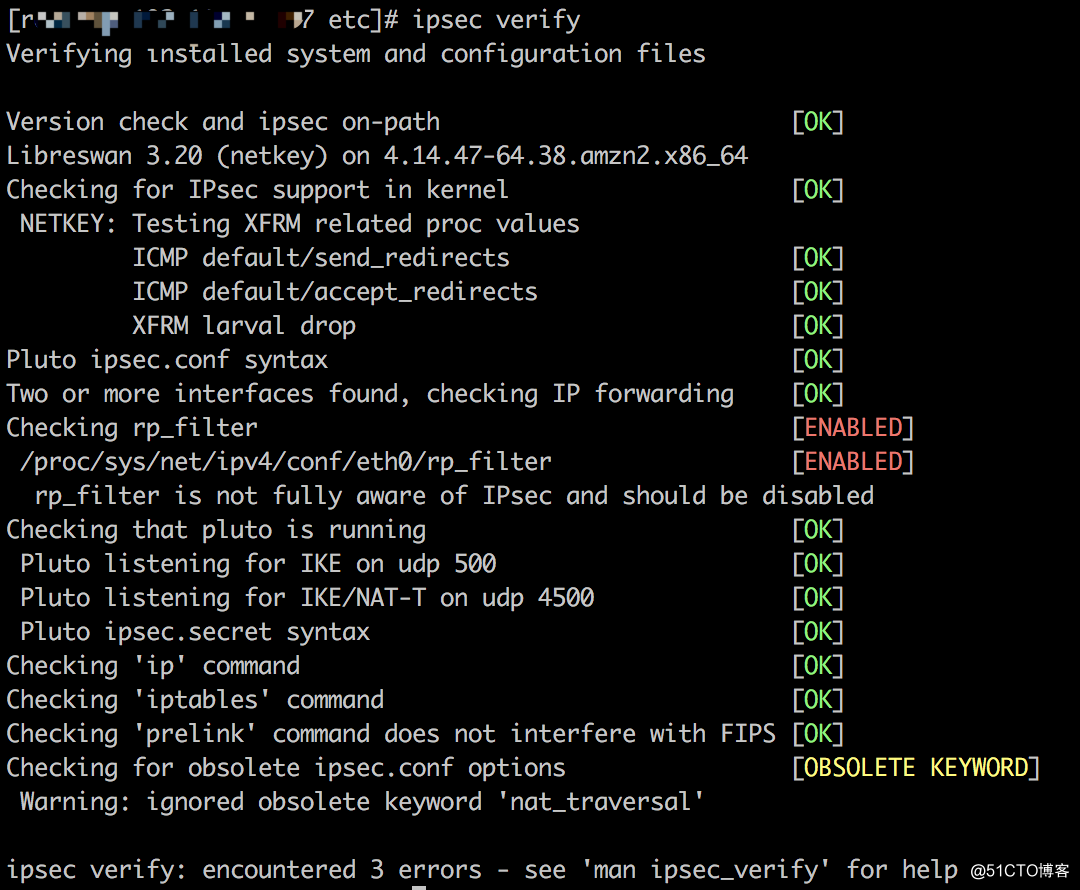Click '/proc/sys/net/ipv4/conf/eth0/rp_filter' path

click(x=286, y=462)
